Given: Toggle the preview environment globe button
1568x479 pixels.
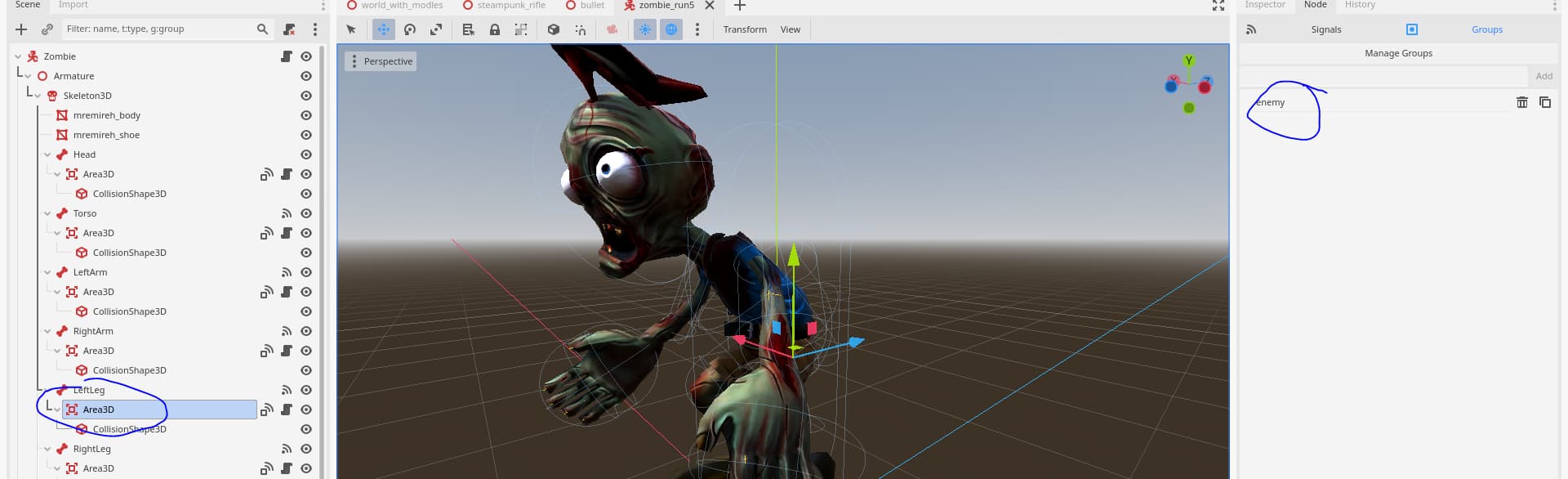Looking at the screenshot, I should tap(671, 29).
